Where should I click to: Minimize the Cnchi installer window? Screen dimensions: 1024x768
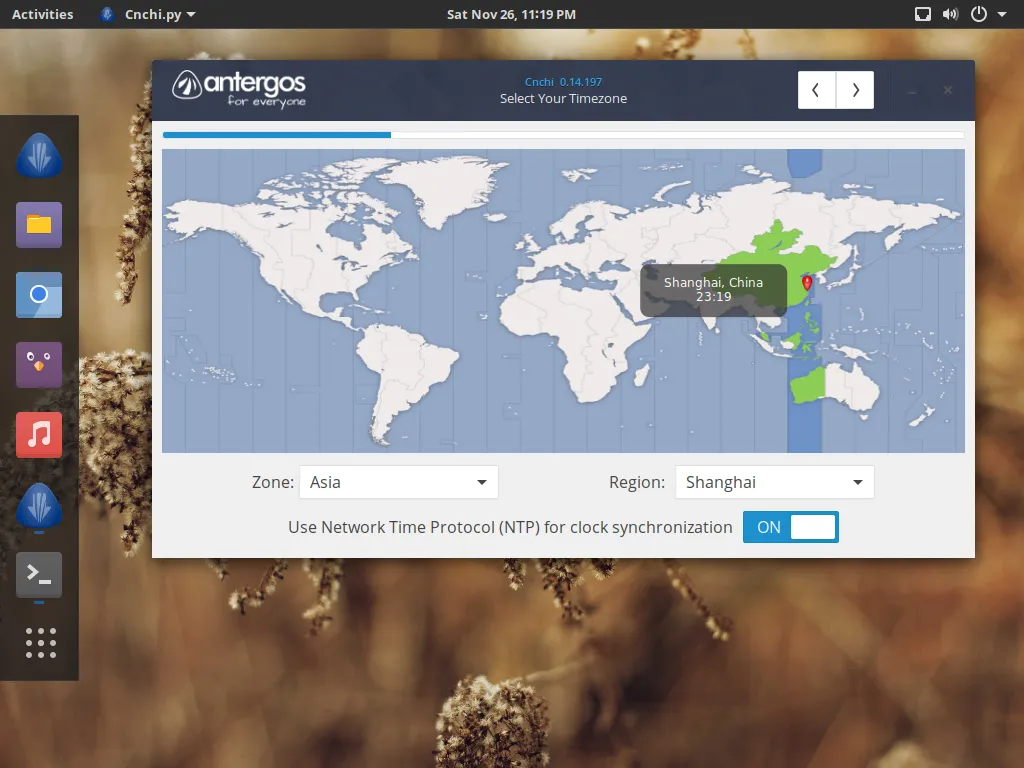[912, 90]
